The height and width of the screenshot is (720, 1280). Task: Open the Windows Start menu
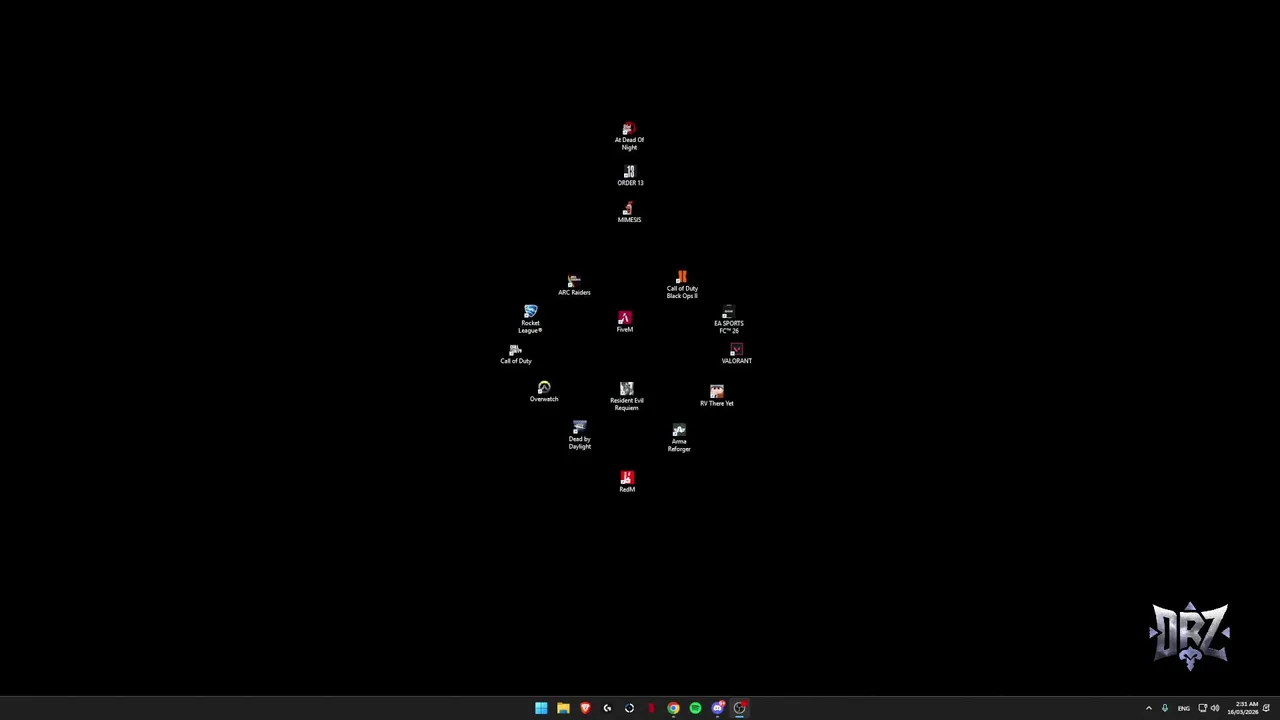[541, 708]
